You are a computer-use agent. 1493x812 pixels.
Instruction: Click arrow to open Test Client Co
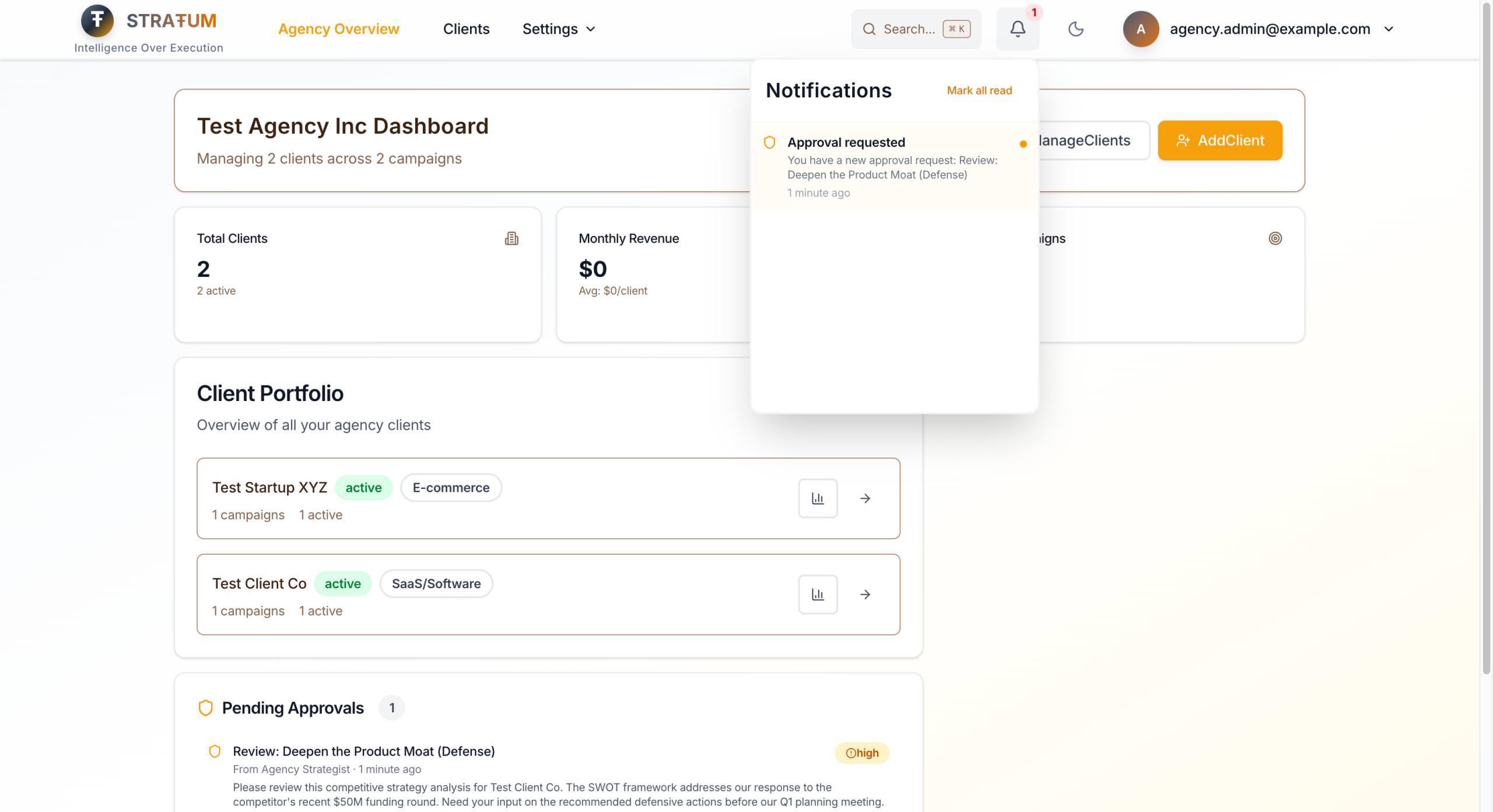pyautogui.click(x=865, y=595)
